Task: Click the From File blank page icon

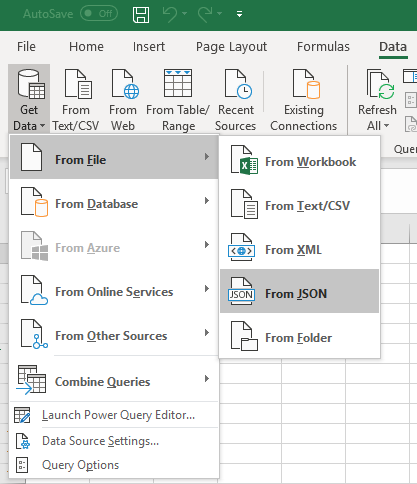Action: click(x=31, y=157)
